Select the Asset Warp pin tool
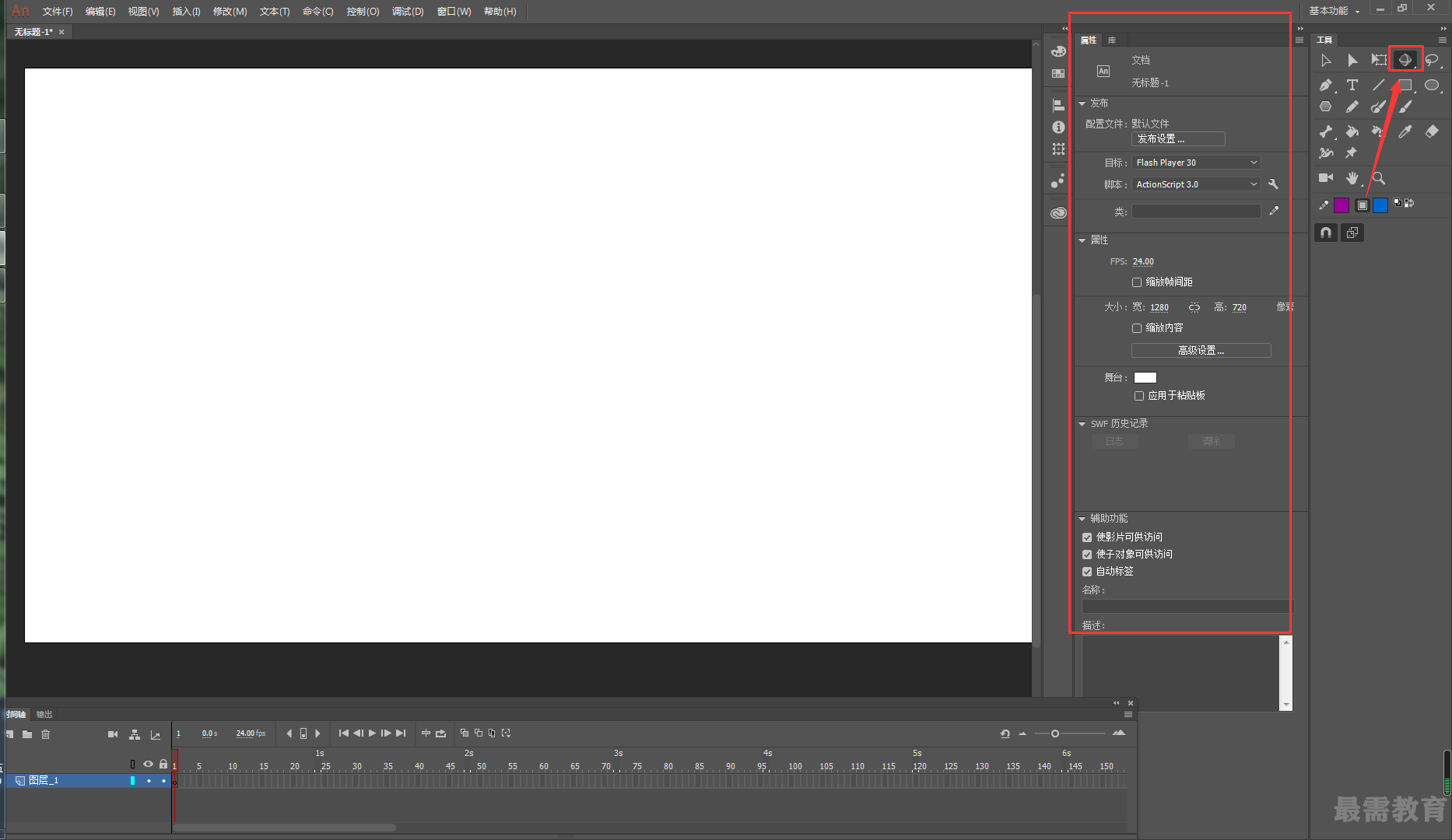Viewport: 1452px width, 840px height. (1352, 153)
